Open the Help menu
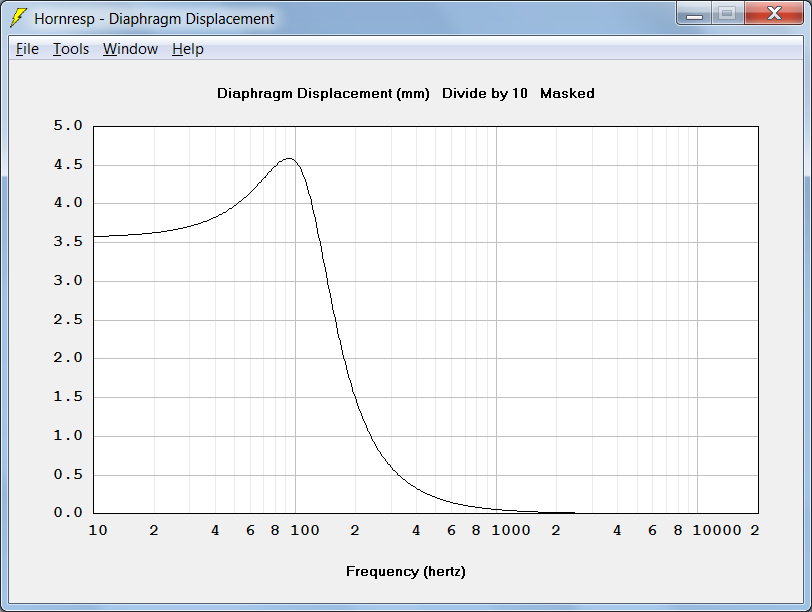 tap(188, 49)
